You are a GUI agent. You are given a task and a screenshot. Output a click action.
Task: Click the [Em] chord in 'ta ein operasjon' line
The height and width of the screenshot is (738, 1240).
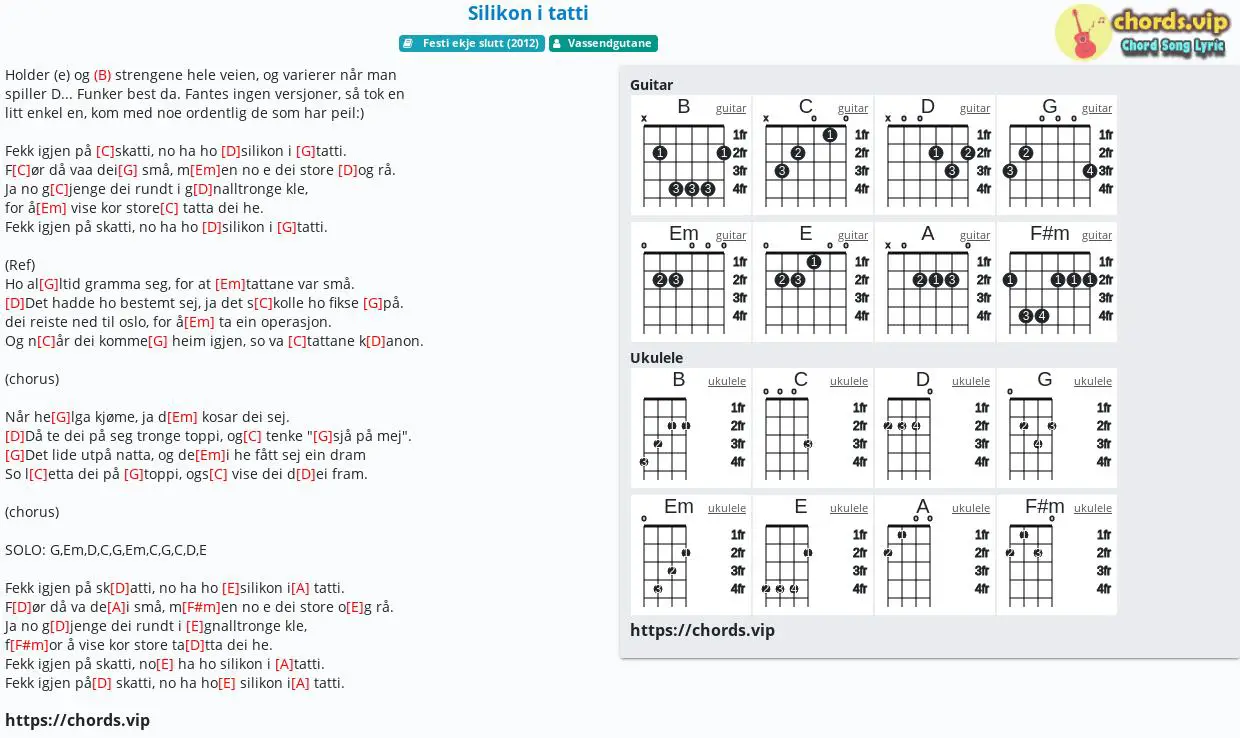click(x=199, y=322)
